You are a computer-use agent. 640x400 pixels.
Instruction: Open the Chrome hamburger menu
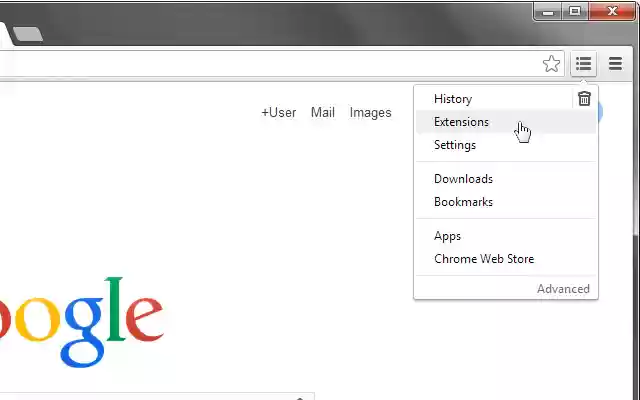point(615,64)
